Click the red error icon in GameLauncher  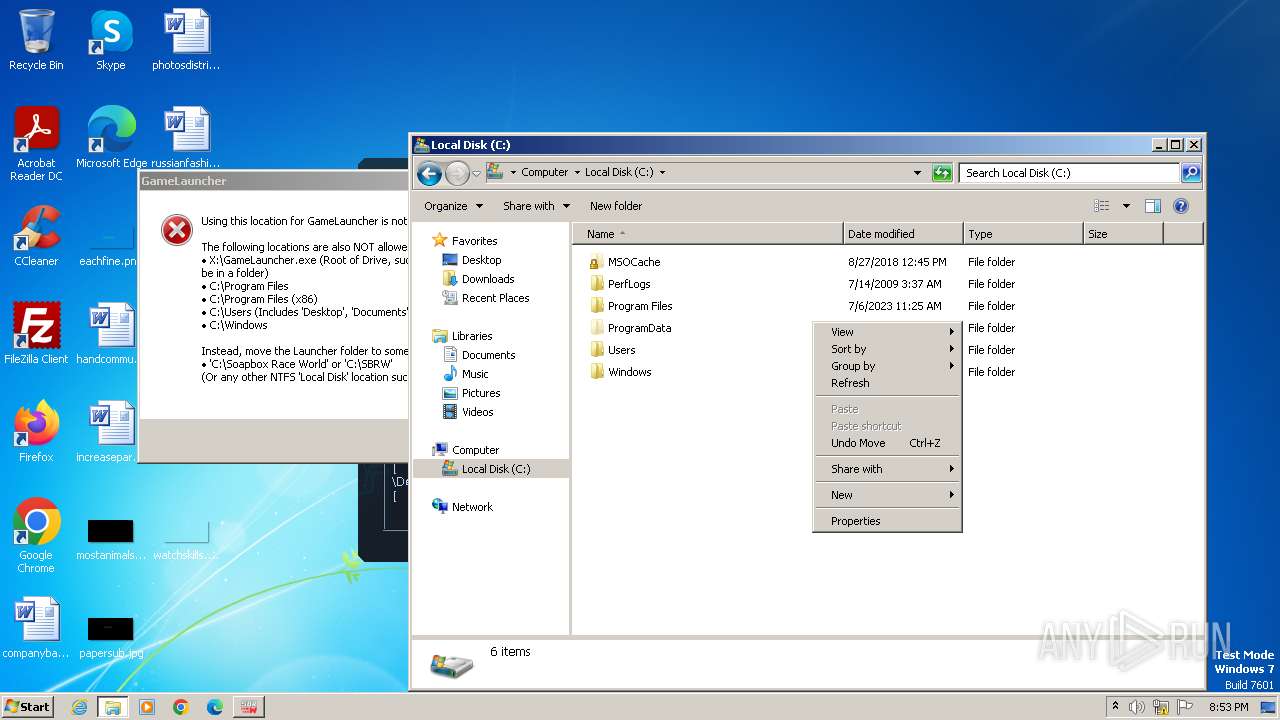click(x=177, y=231)
